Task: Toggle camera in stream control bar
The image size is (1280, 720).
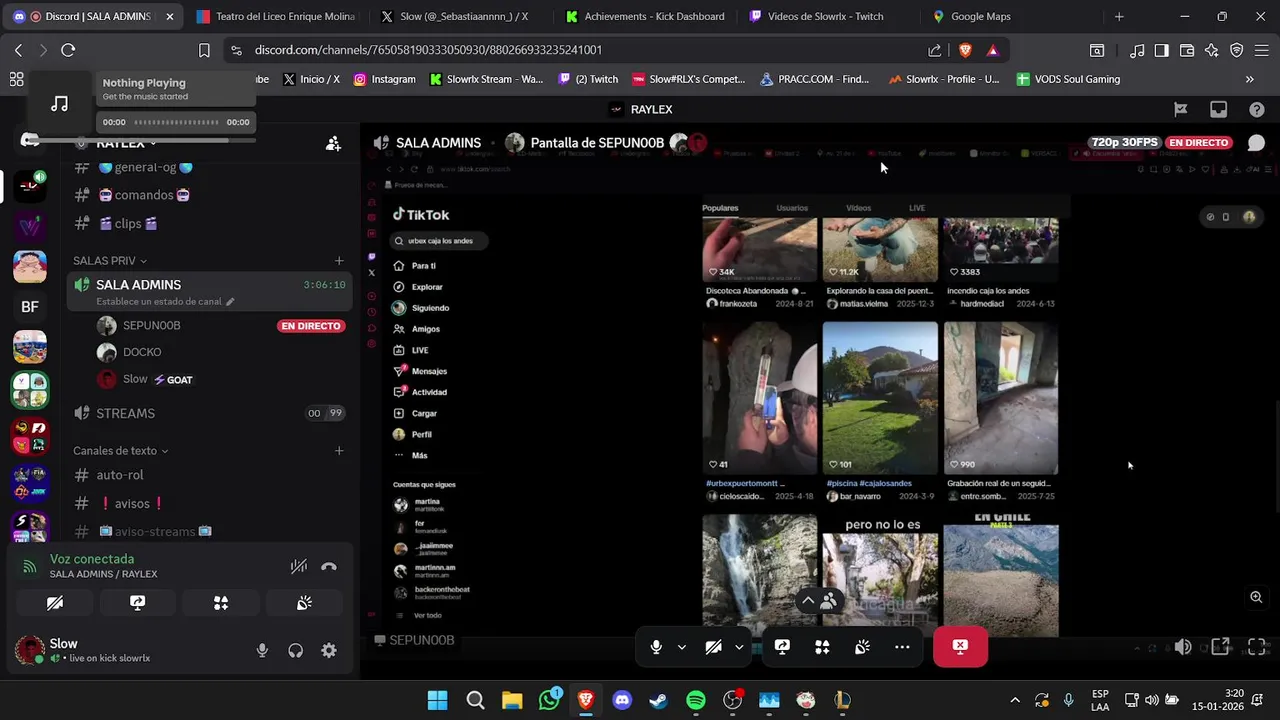Action: [x=713, y=647]
